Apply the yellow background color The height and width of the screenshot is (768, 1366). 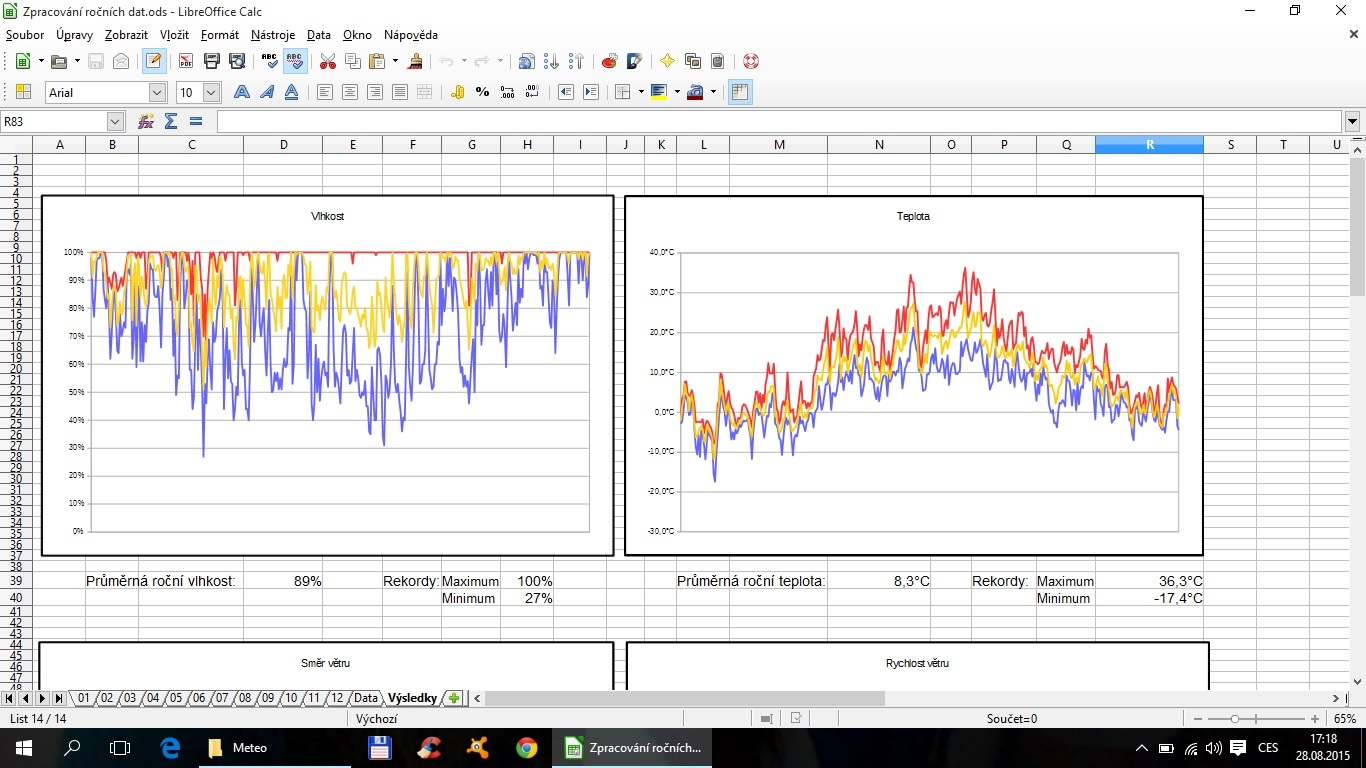coord(659,92)
